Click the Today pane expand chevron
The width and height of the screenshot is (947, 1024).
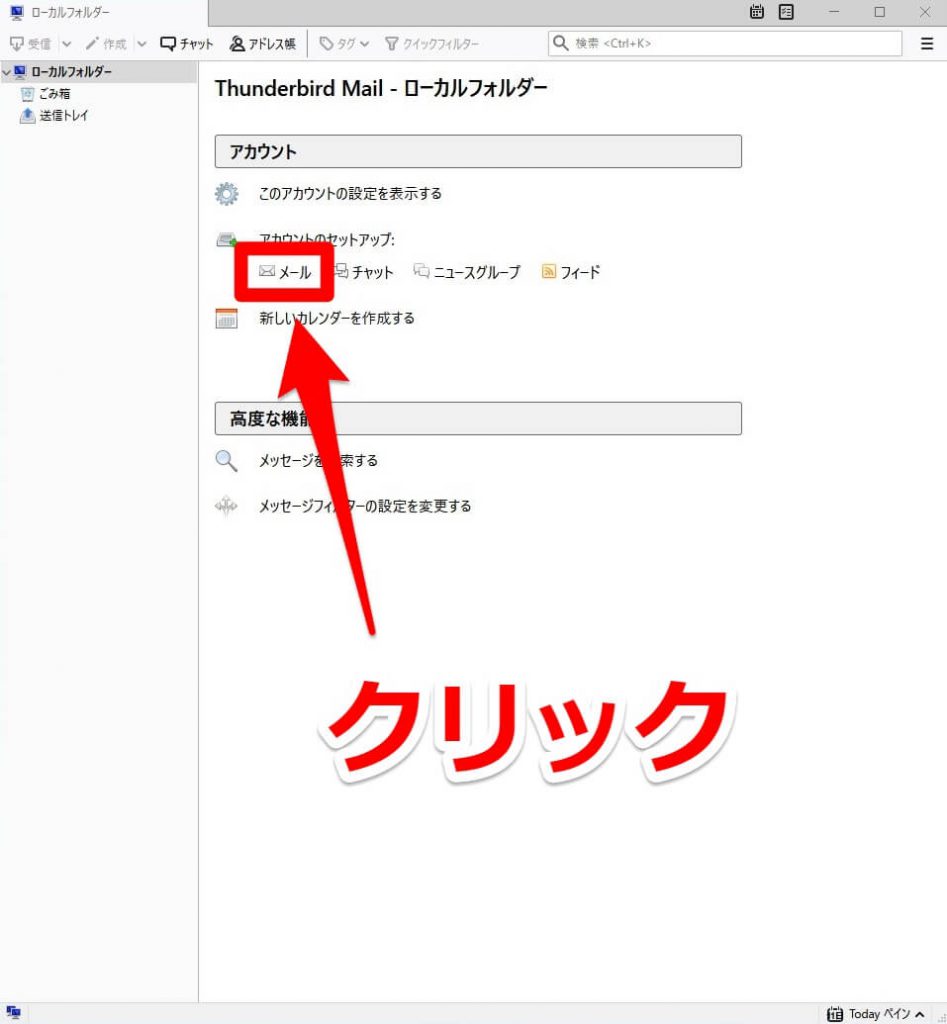(x=920, y=1014)
